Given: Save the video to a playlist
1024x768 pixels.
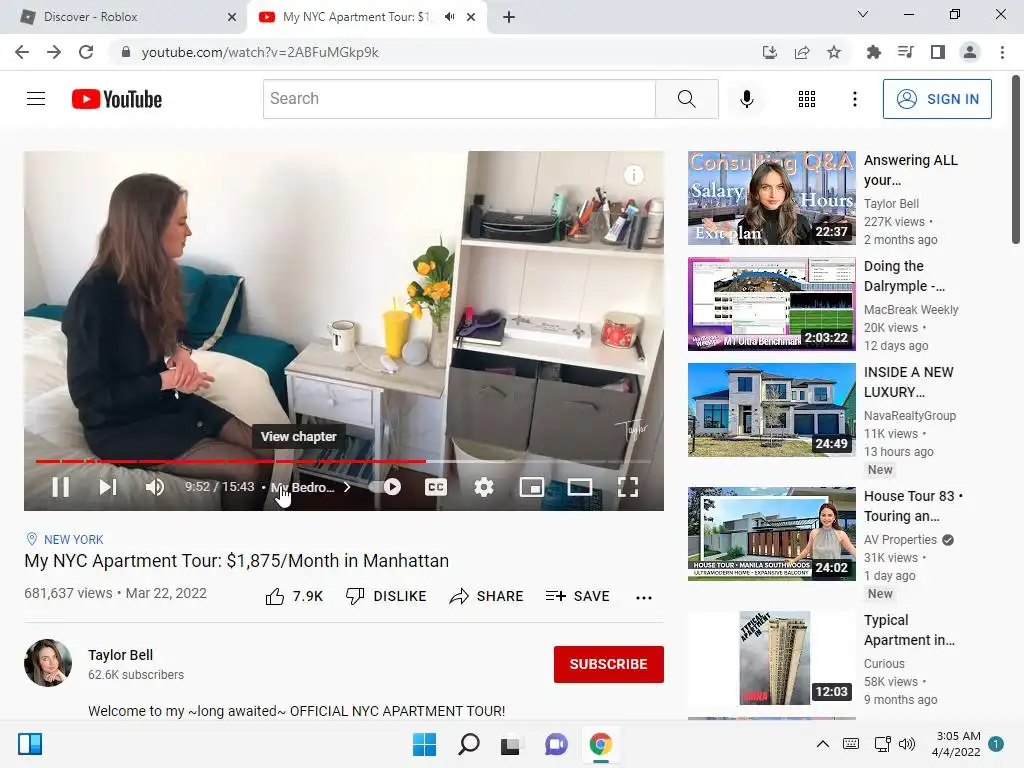Looking at the screenshot, I should pyautogui.click(x=577, y=596).
